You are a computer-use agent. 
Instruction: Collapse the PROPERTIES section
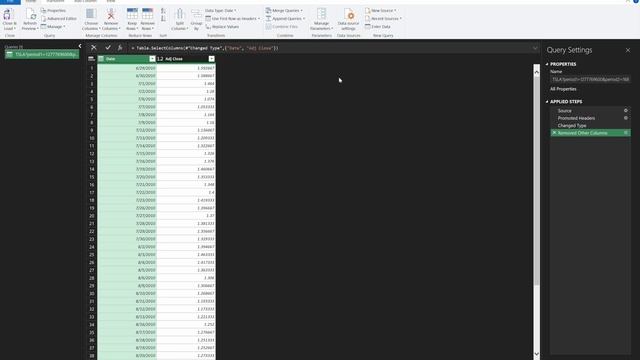pyautogui.click(x=547, y=64)
